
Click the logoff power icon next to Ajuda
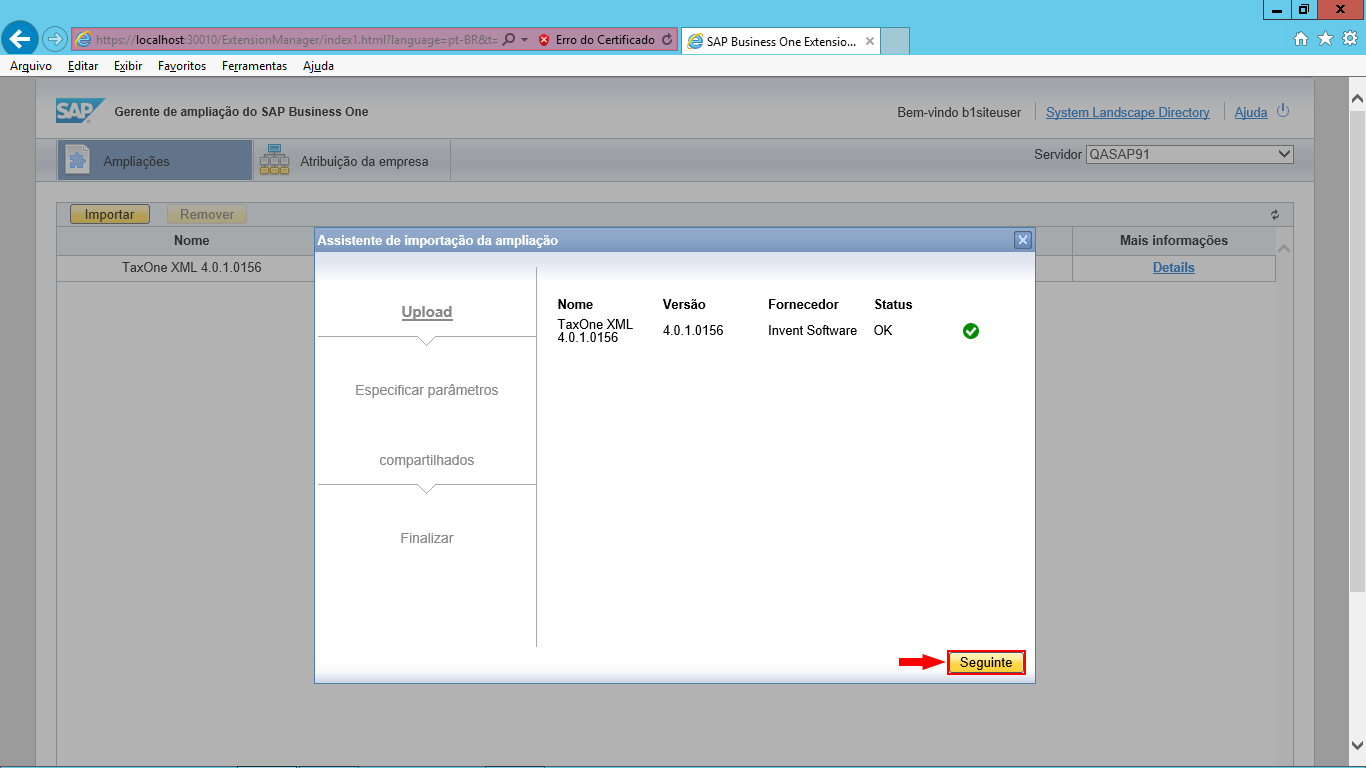(1283, 111)
